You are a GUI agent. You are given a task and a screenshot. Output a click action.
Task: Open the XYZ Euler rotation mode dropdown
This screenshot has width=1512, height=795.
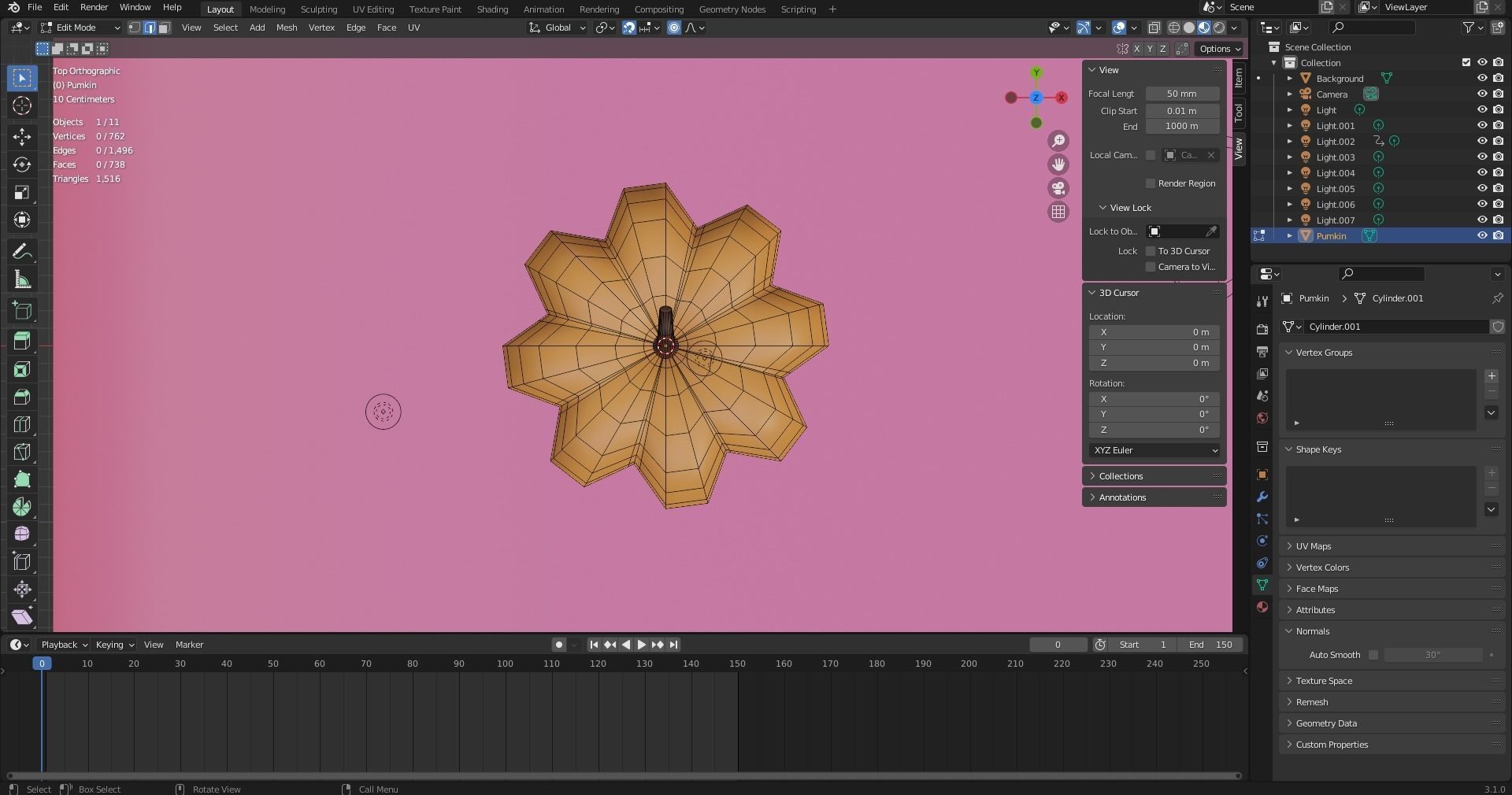[x=1154, y=450]
